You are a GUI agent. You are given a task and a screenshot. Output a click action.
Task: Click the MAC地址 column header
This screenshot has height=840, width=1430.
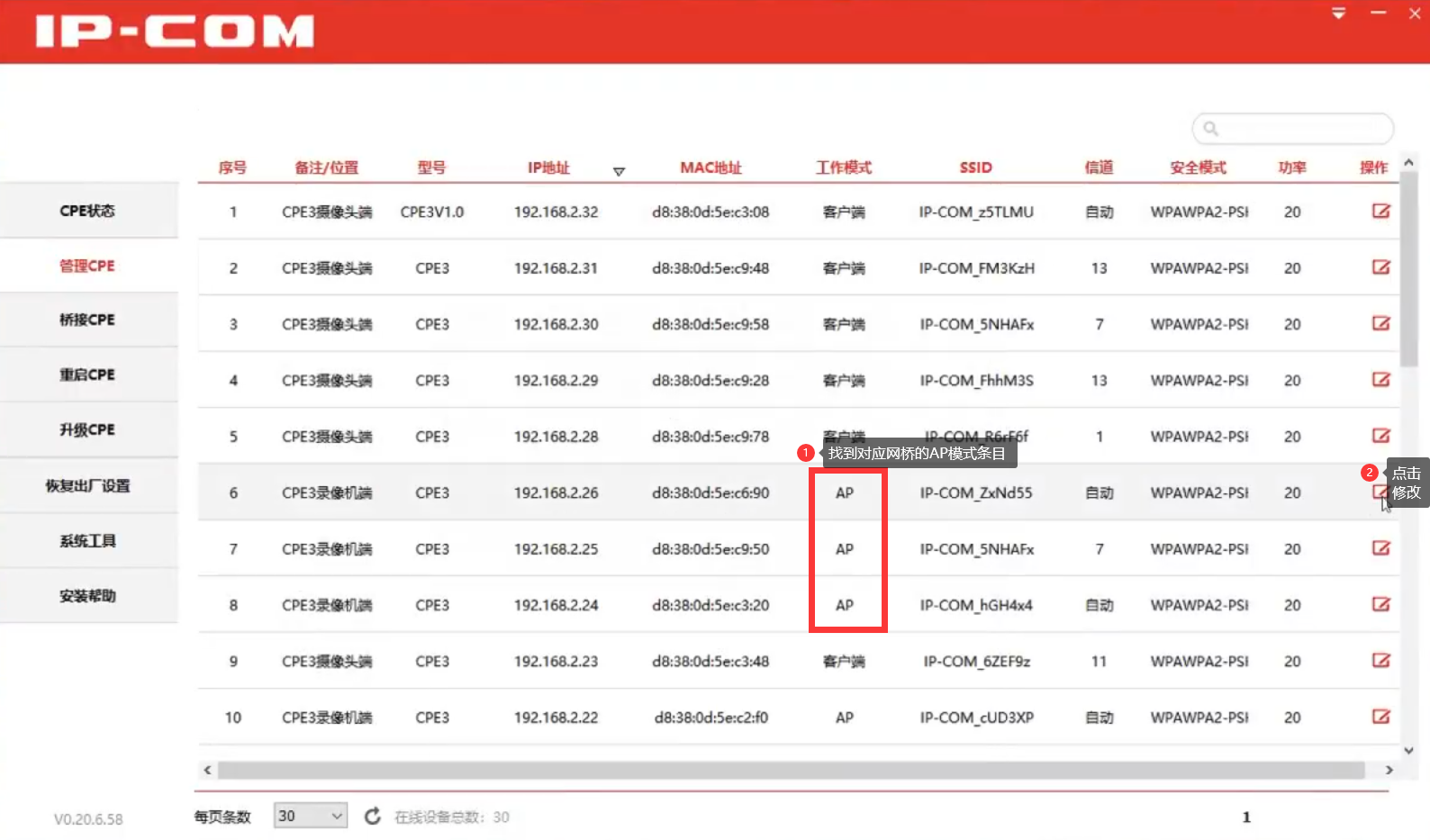click(x=710, y=167)
